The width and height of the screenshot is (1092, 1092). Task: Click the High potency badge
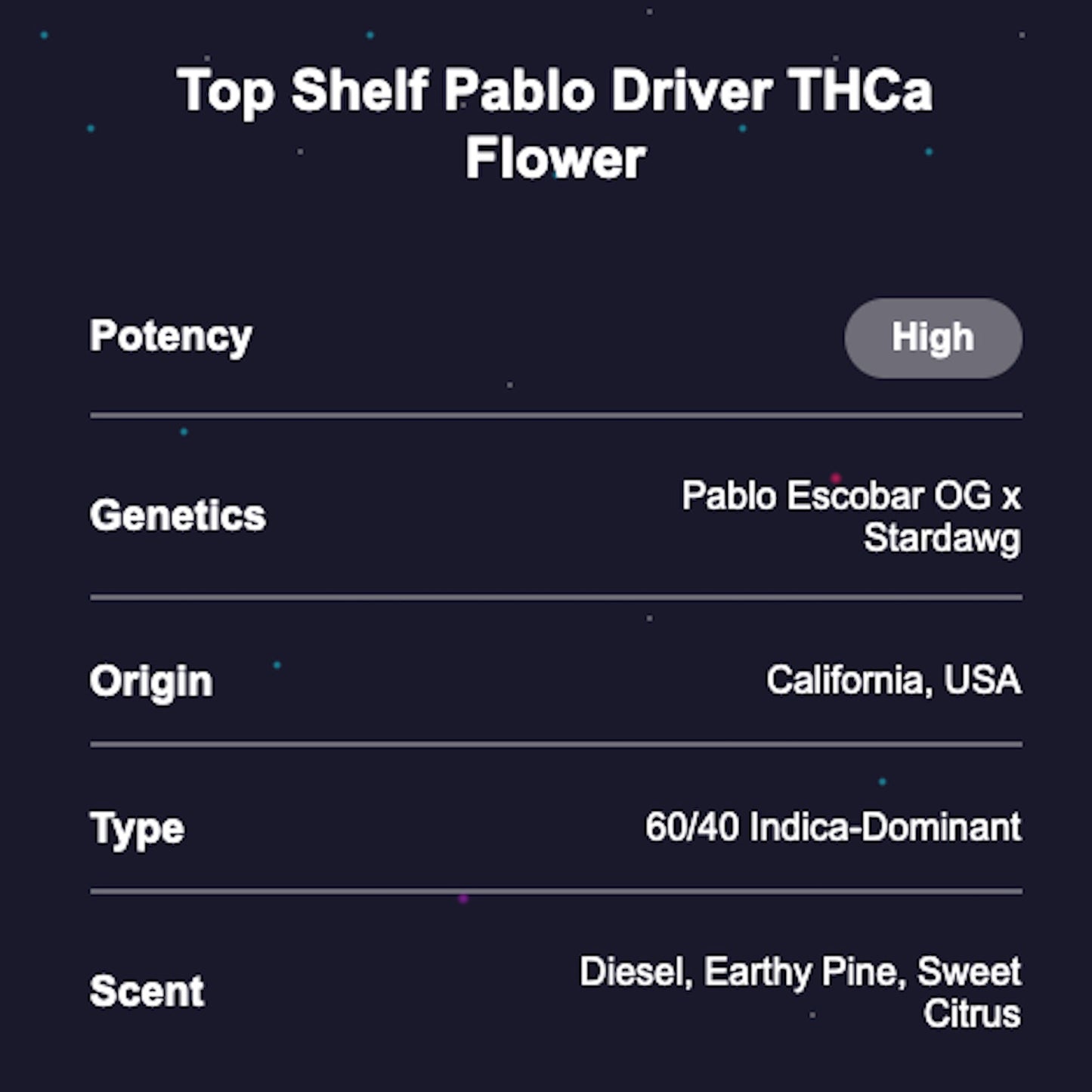[933, 338]
